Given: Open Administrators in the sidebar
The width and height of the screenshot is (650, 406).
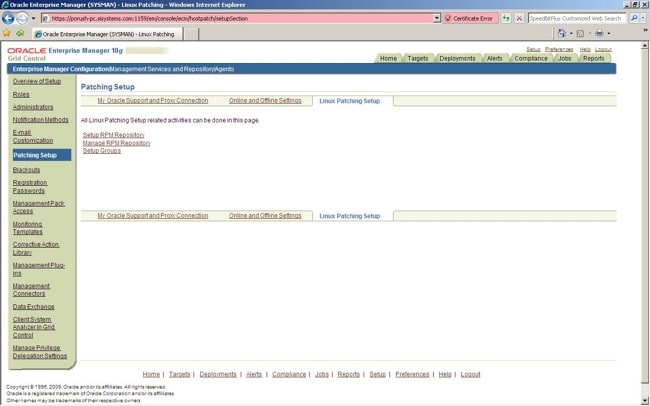Looking at the screenshot, I should click(33, 107).
